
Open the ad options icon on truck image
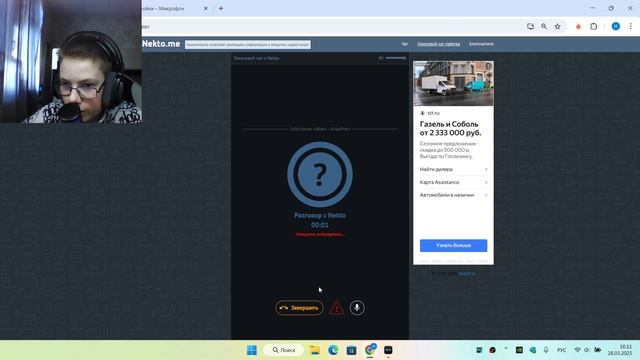tap(489, 66)
